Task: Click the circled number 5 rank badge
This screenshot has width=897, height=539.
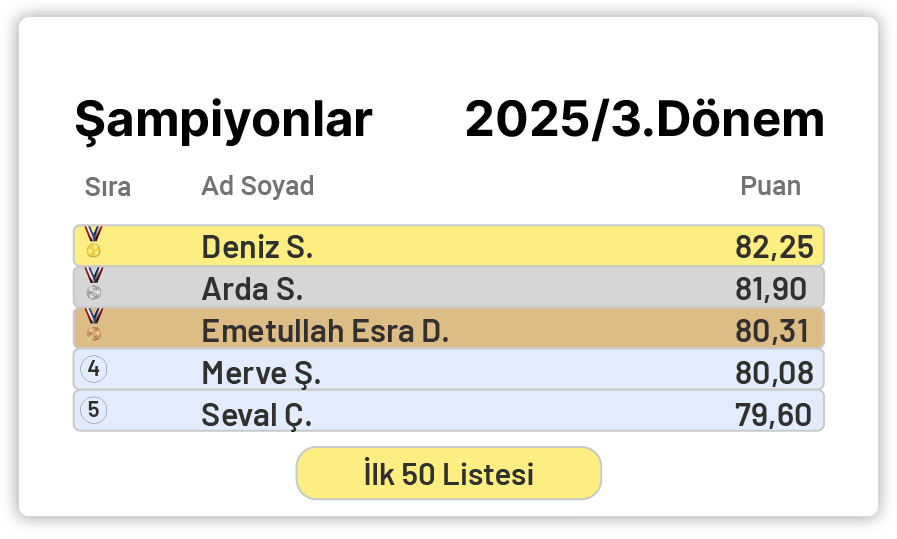Action: point(93,409)
